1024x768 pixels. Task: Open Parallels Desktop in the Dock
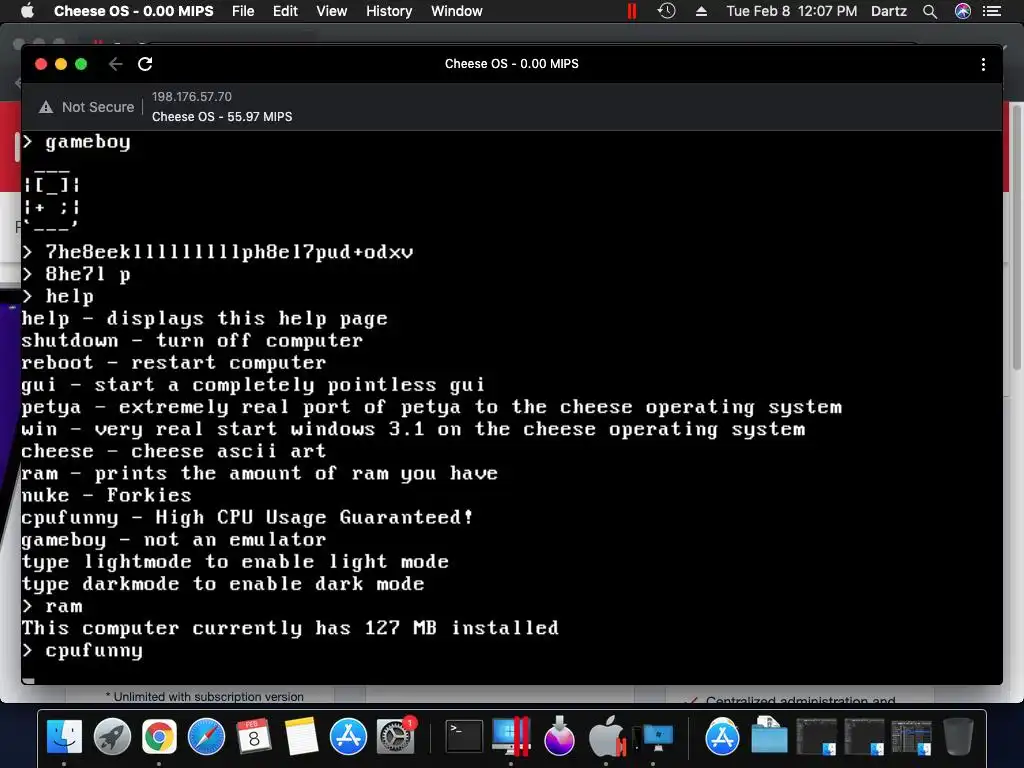[511, 737]
